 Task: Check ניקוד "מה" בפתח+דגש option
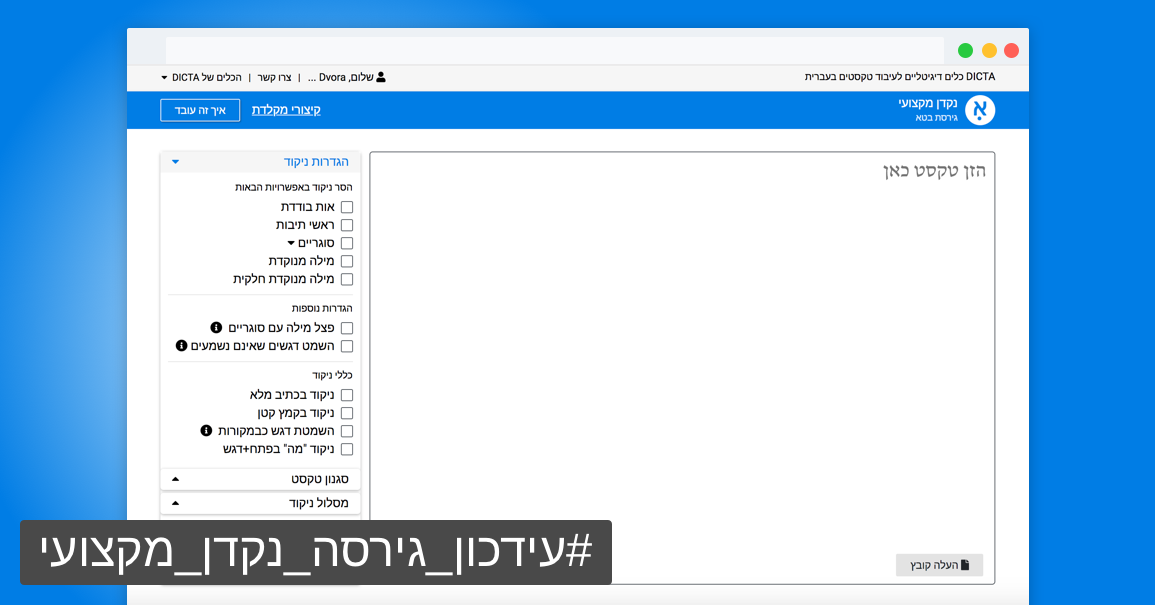pos(347,450)
